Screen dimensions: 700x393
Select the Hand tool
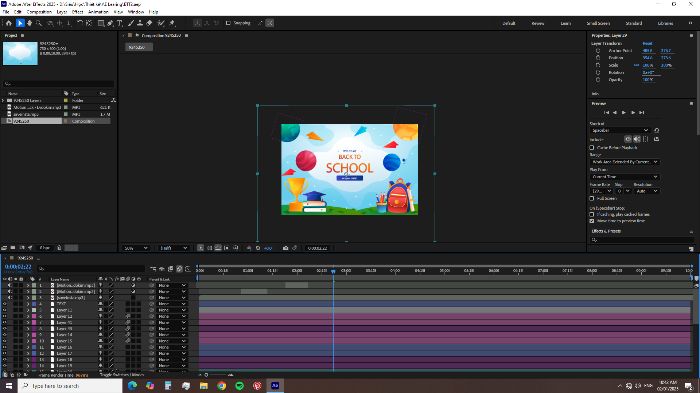29,23
